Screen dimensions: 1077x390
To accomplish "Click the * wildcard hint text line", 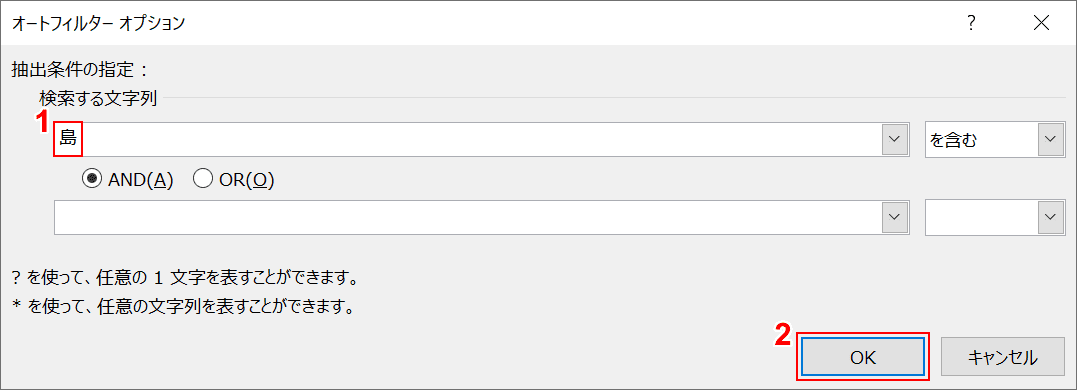I will pos(183,306).
